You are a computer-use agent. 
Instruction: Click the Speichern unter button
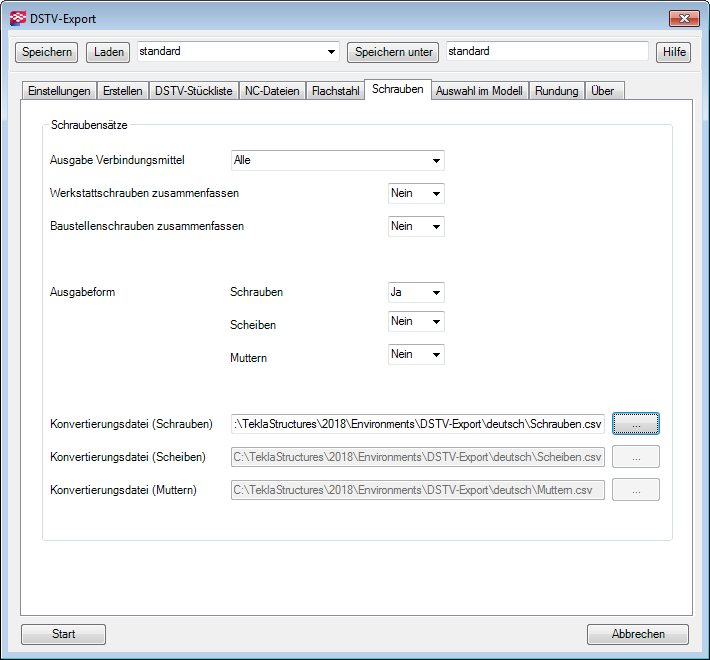tap(393, 52)
